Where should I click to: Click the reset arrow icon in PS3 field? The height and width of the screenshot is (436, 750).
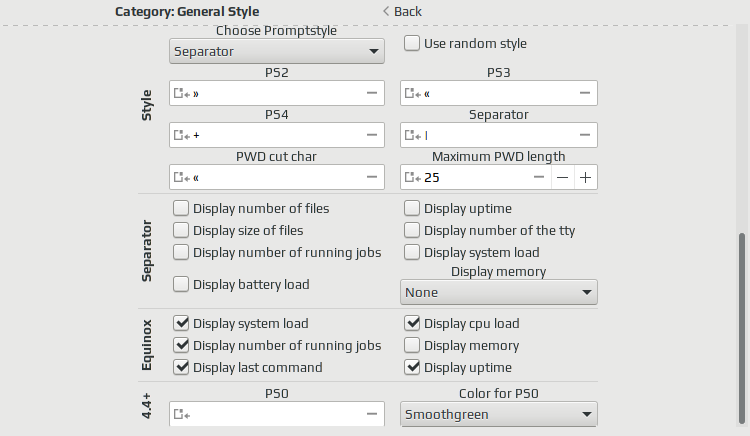click(x=413, y=93)
